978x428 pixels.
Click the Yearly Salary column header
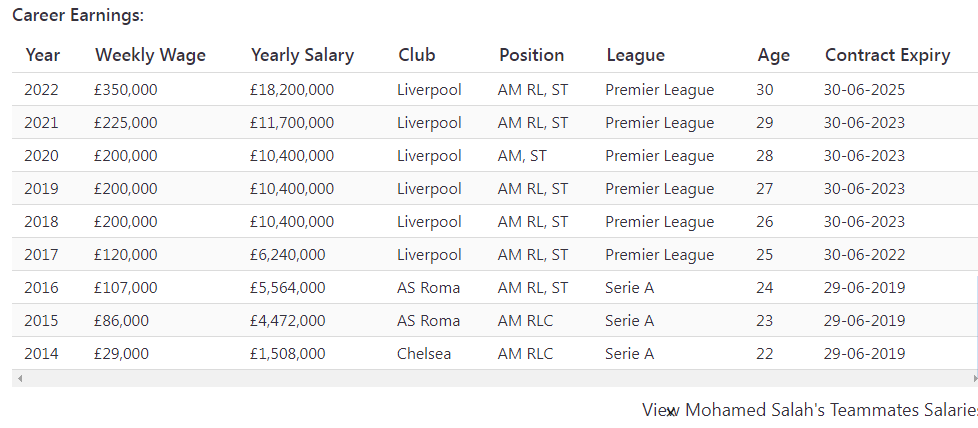point(303,55)
